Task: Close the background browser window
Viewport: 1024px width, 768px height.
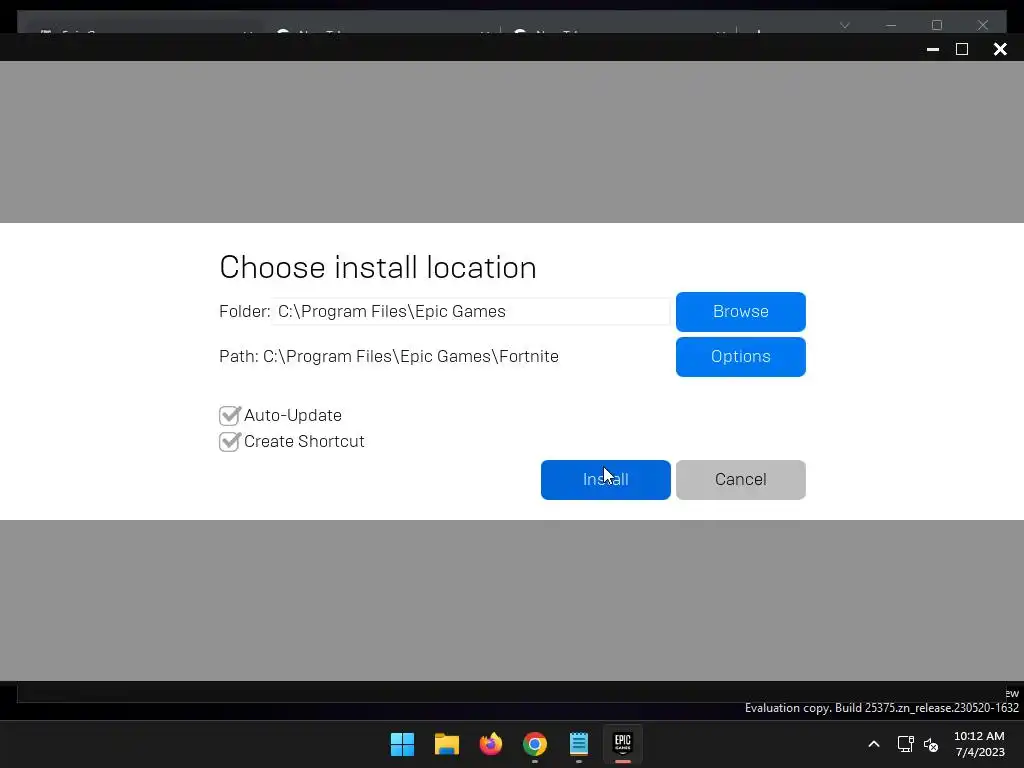Action: (982, 25)
